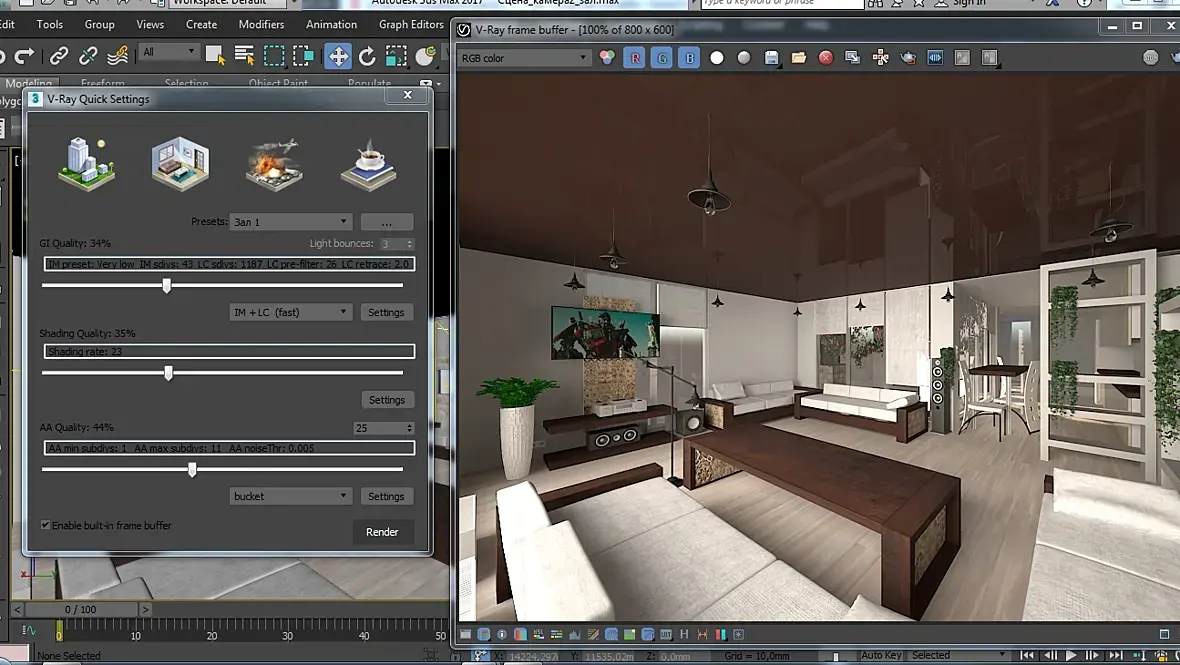The width and height of the screenshot is (1180, 665).
Task: Open the Create menu
Action: pos(201,24)
